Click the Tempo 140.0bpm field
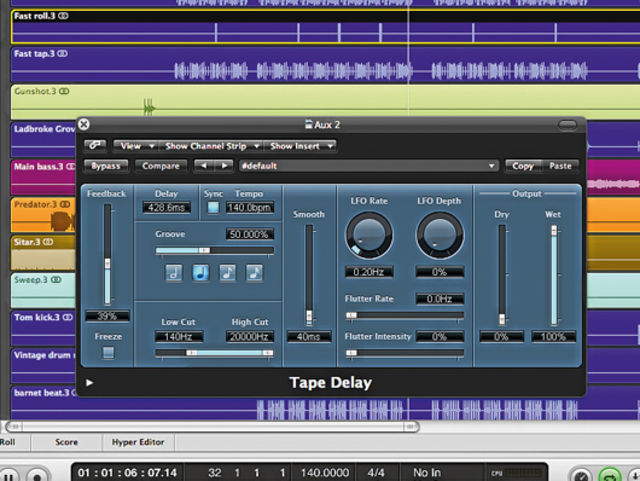640x481 pixels. [x=249, y=207]
